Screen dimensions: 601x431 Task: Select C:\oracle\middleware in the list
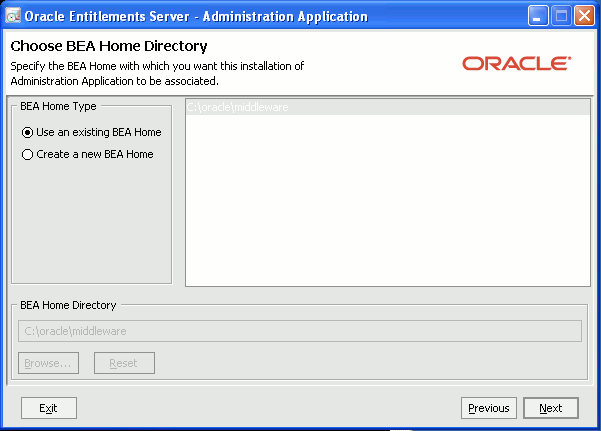(x=388, y=107)
